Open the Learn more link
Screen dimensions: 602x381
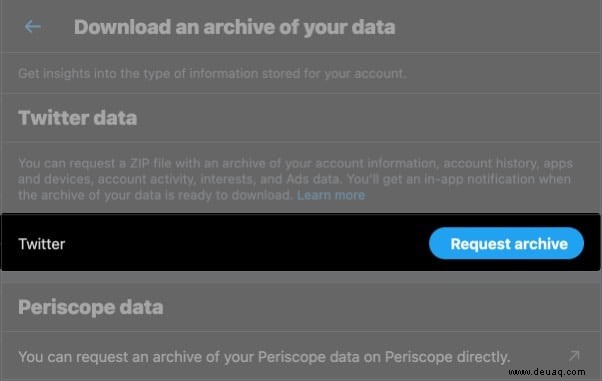pos(331,195)
